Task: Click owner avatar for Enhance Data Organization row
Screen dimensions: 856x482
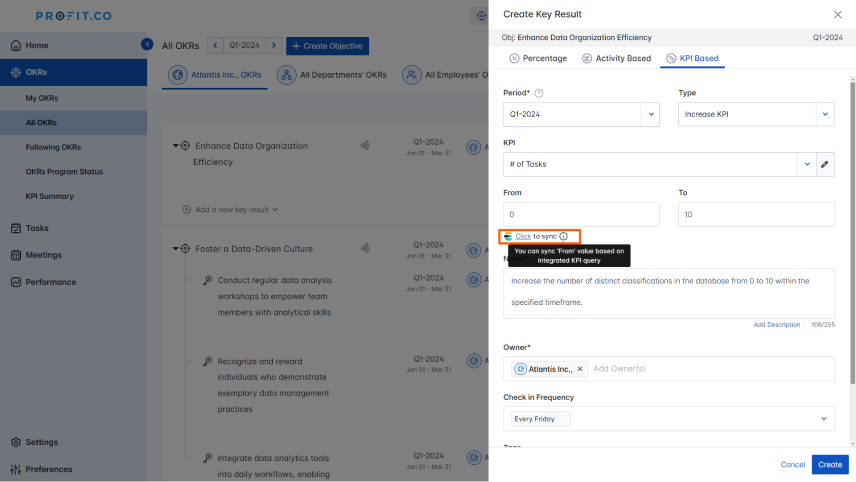Action: (473, 147)
